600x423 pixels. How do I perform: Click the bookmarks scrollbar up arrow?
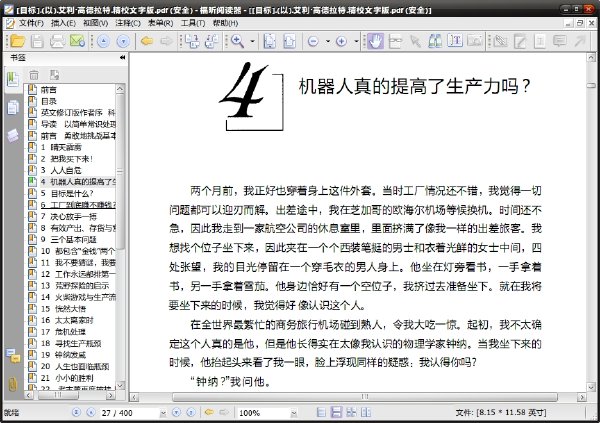pyautogui.click(x=120, y=89)
